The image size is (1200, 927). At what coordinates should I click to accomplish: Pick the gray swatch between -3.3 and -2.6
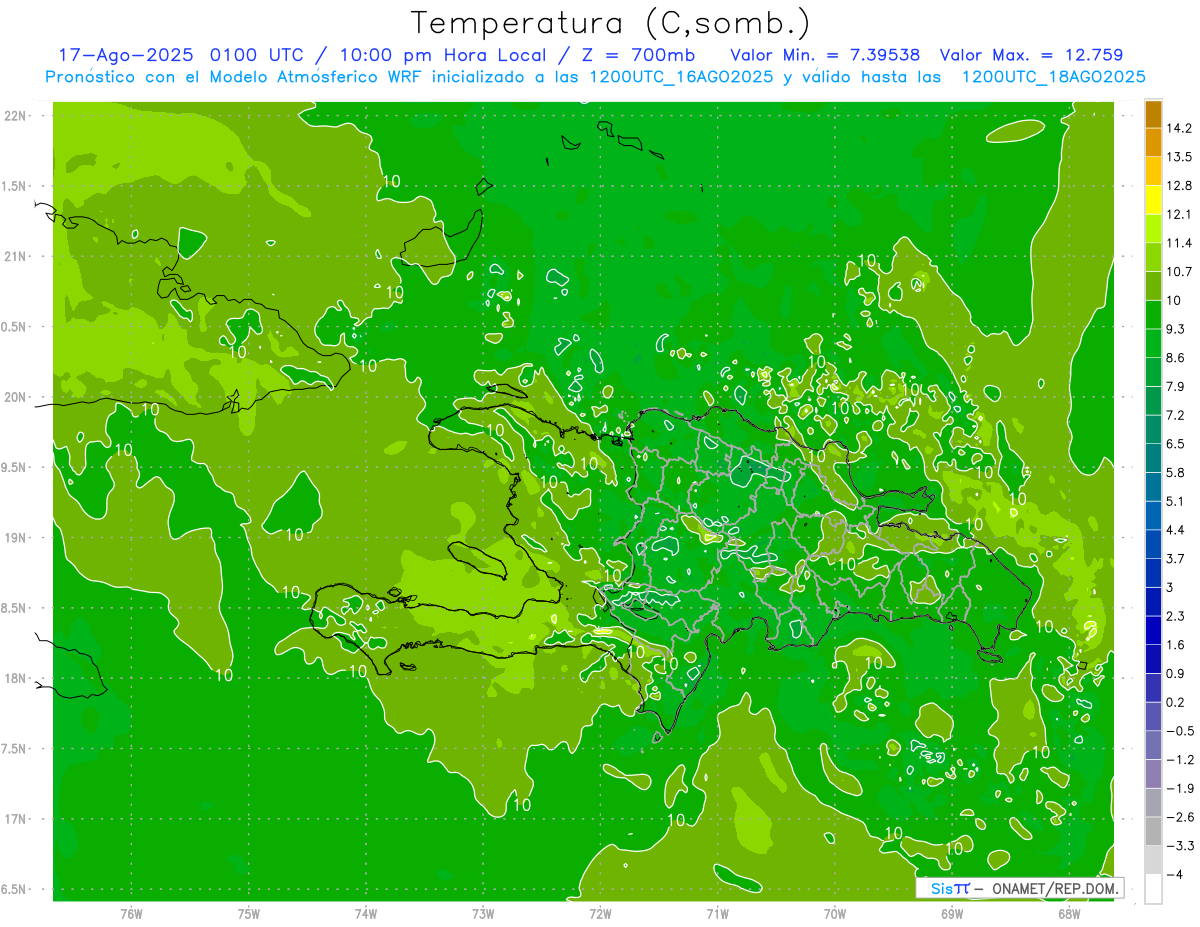[1153, 831]
